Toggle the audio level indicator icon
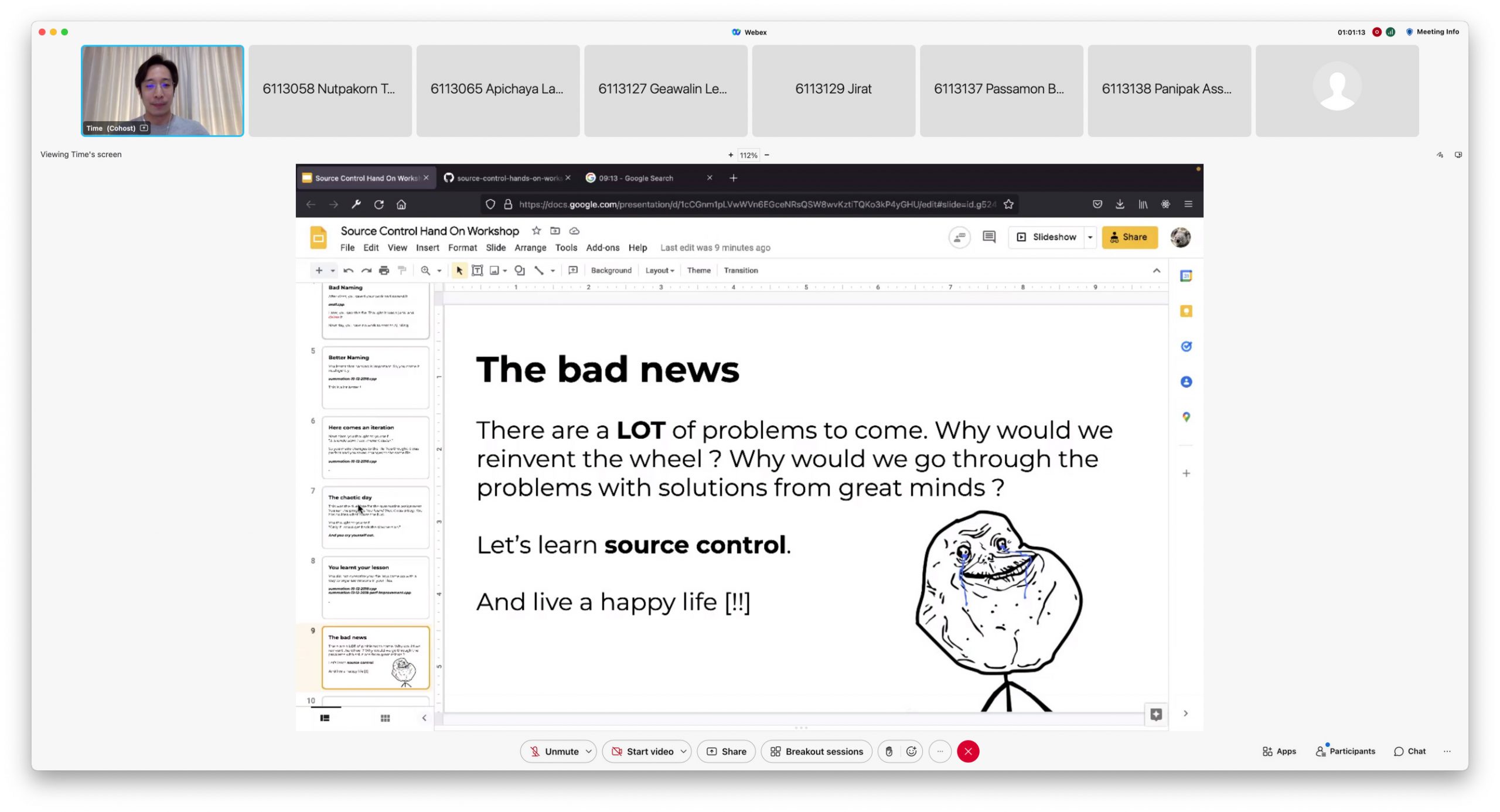Image resolution: width=1500 pixels, height=812 pixels. point(1390,32)
